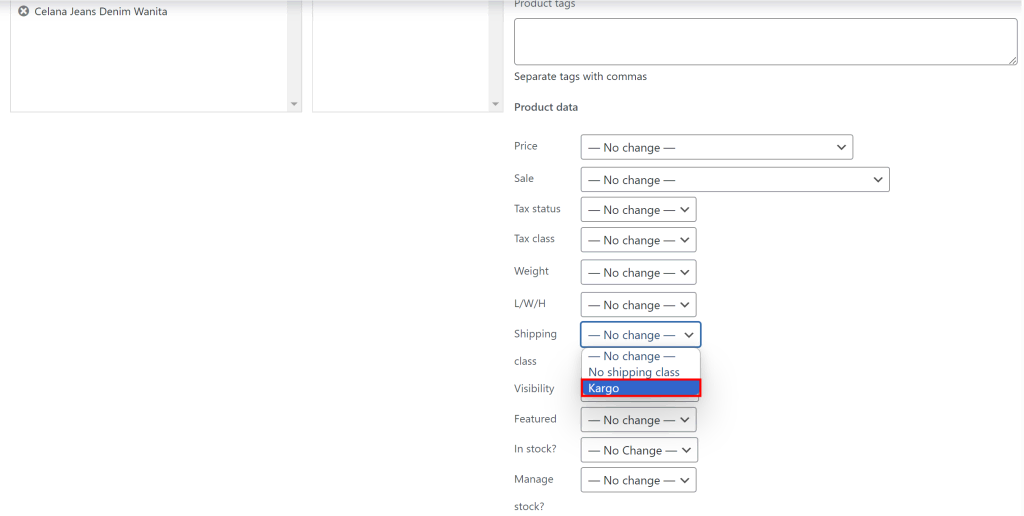Click the Celana Jeans Denim Wanita item
This screenshot has height=516, width=1024.
(101, 12)
